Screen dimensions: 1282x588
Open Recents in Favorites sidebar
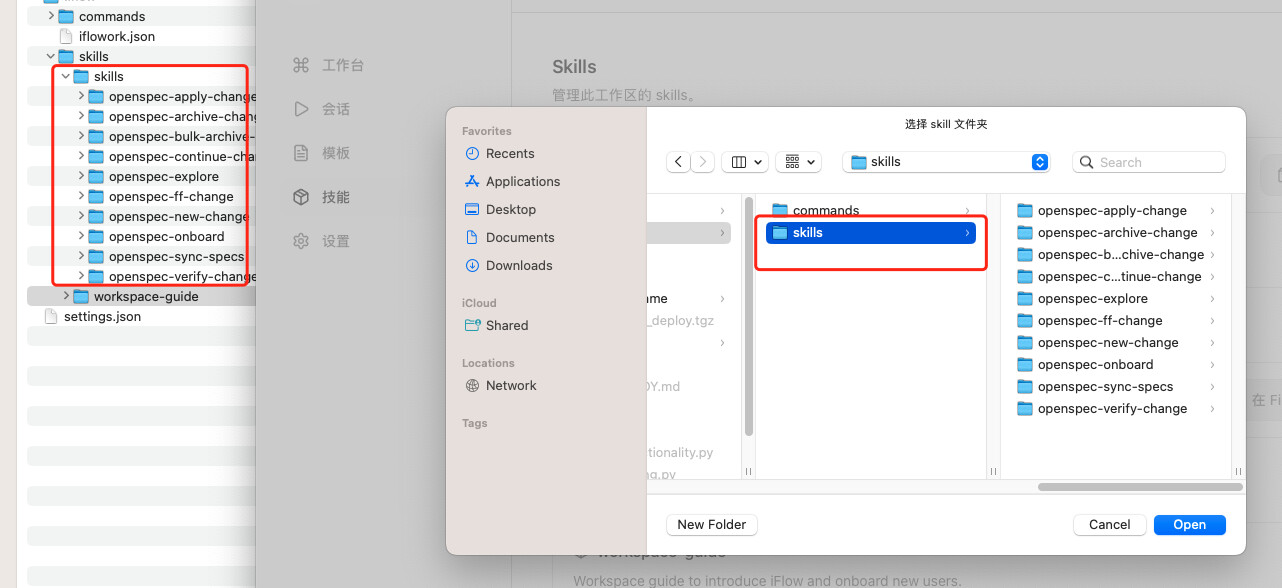point(510,154)
